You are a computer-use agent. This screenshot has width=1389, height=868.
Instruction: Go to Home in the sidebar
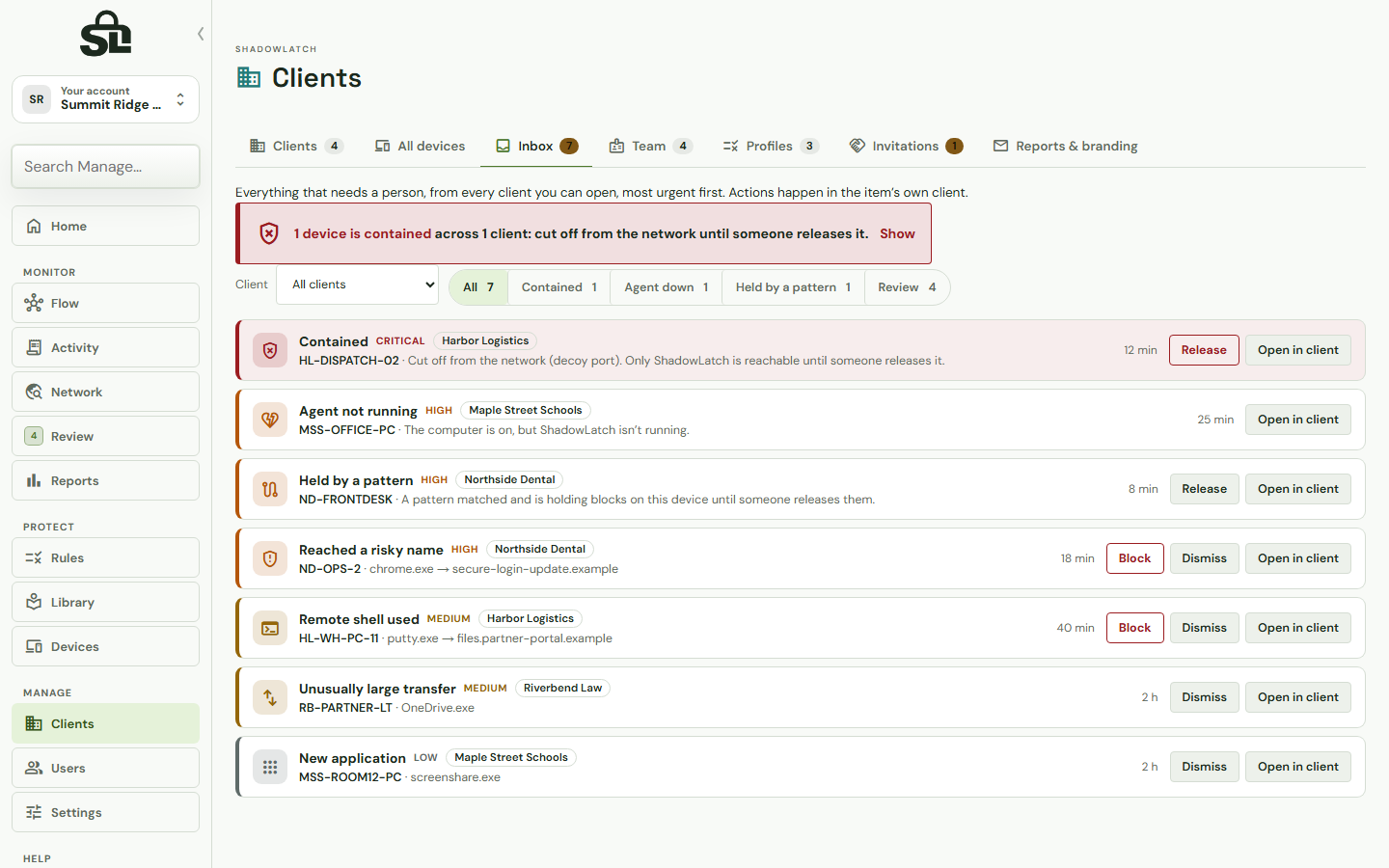105,226
